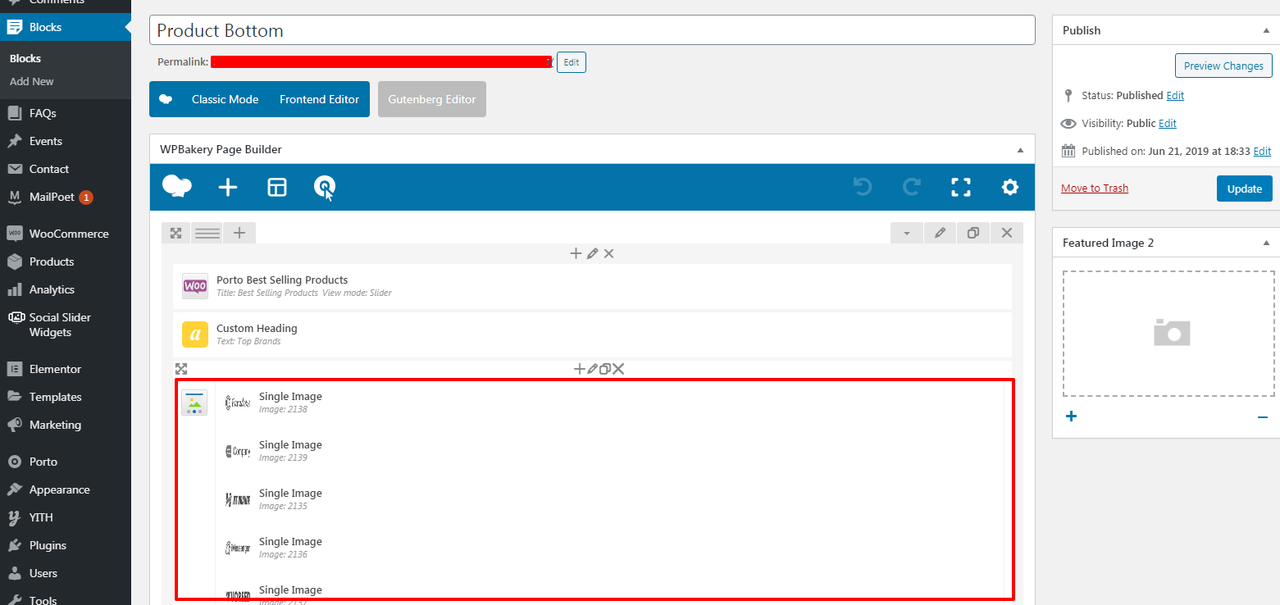The height and width of the screenshot is (605, 1280).
Task: Click the Gutenberg Editor button
Action: (x=432, y=99)
